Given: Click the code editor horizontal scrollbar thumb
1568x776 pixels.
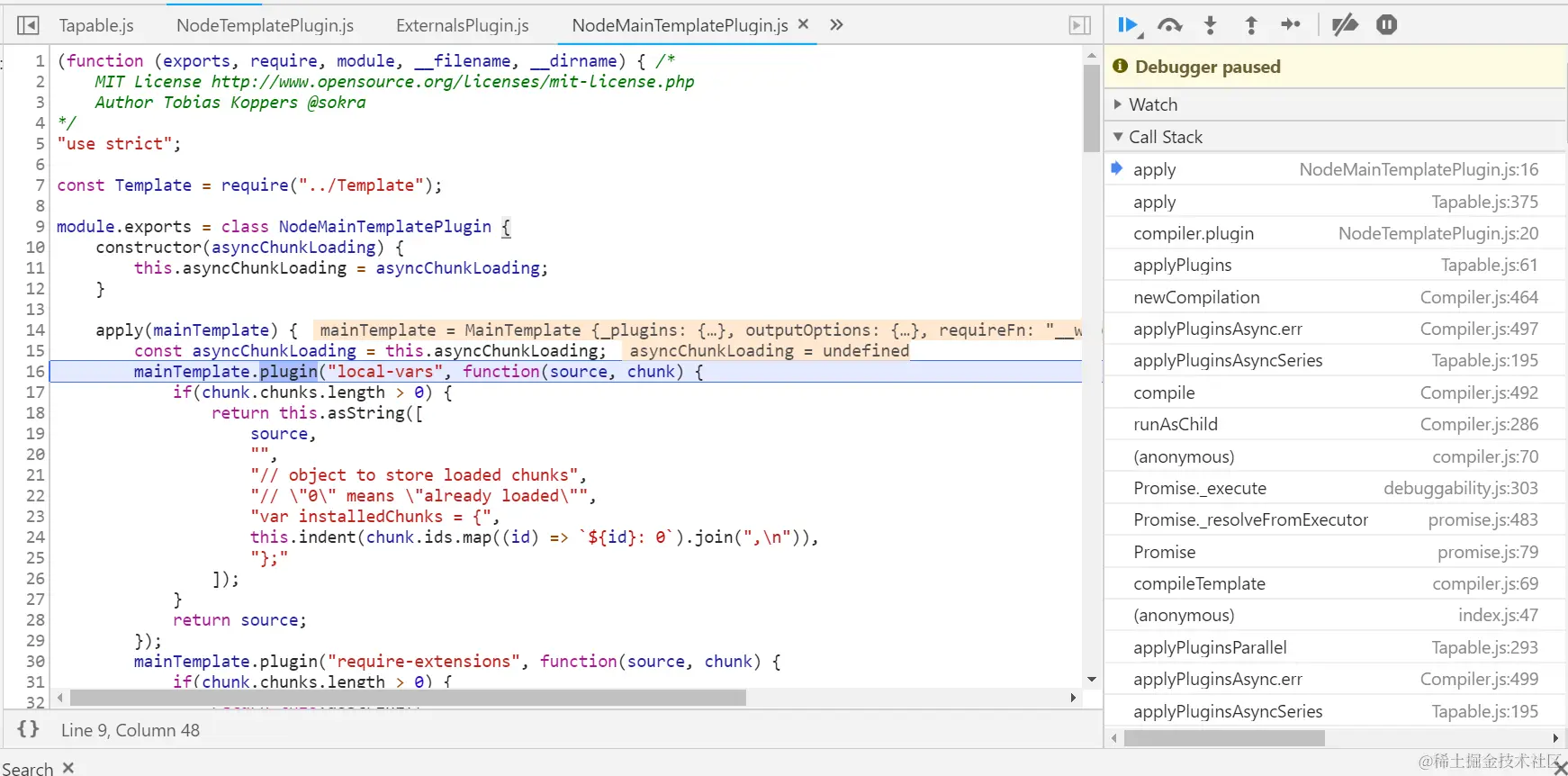Looking at the screenshot, I should [408, 698].
